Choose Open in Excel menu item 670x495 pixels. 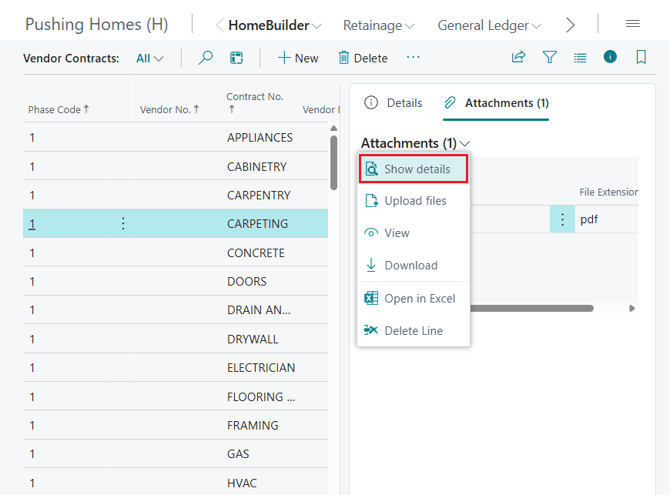pyautogui.click(x=413, y=298)
